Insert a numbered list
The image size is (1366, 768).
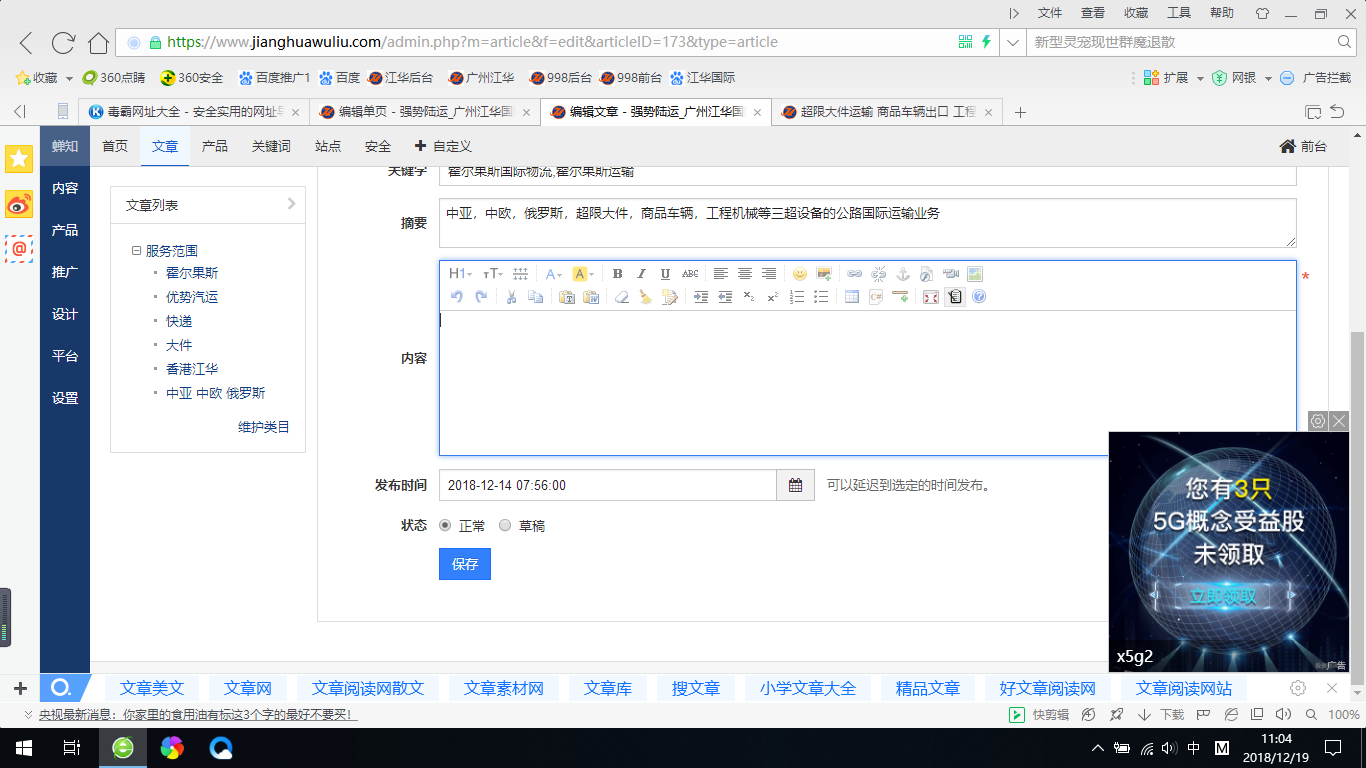(x=797, y=297)
